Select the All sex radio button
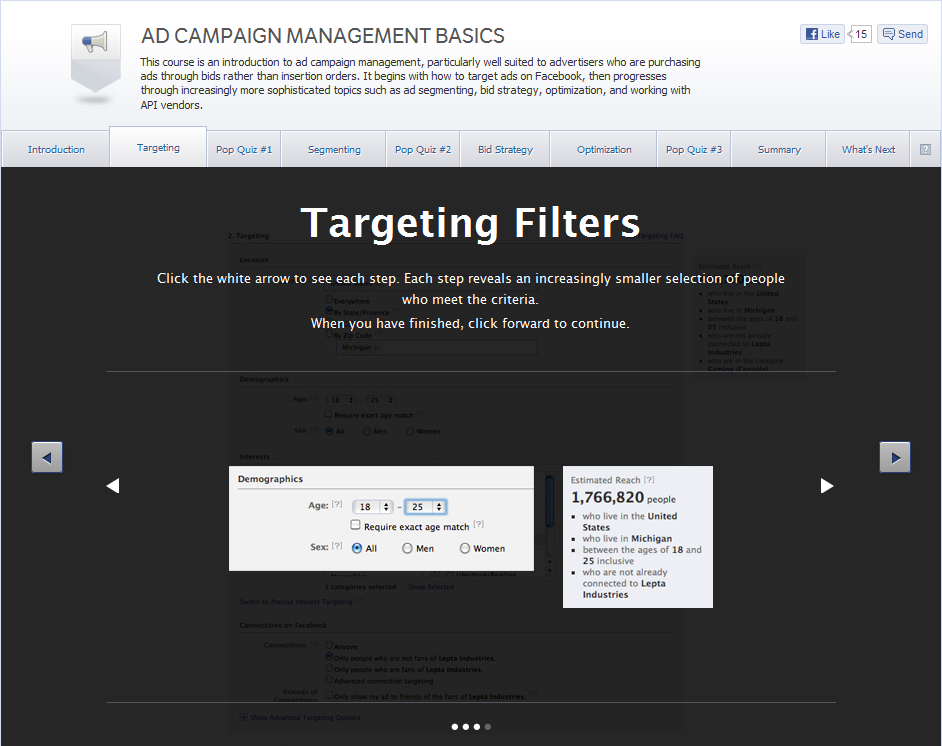This screenshot has height=746, width=942. point(357,548)
